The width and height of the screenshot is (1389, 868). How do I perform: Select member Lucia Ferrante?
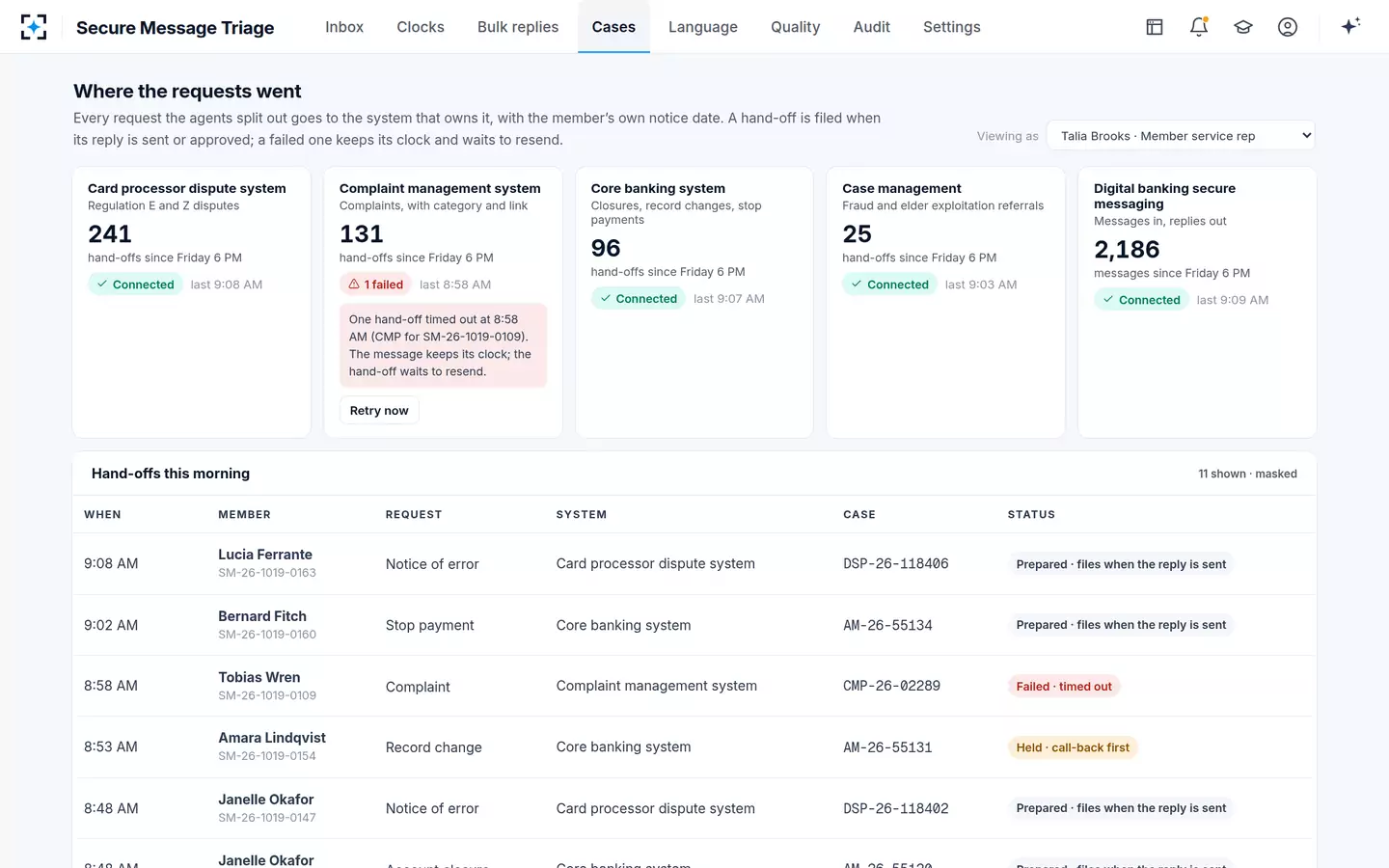click(x=265, y=555)
